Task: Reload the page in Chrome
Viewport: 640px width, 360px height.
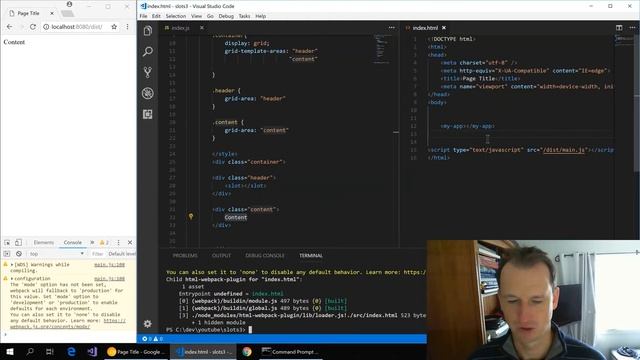Action: coord(33,27)
